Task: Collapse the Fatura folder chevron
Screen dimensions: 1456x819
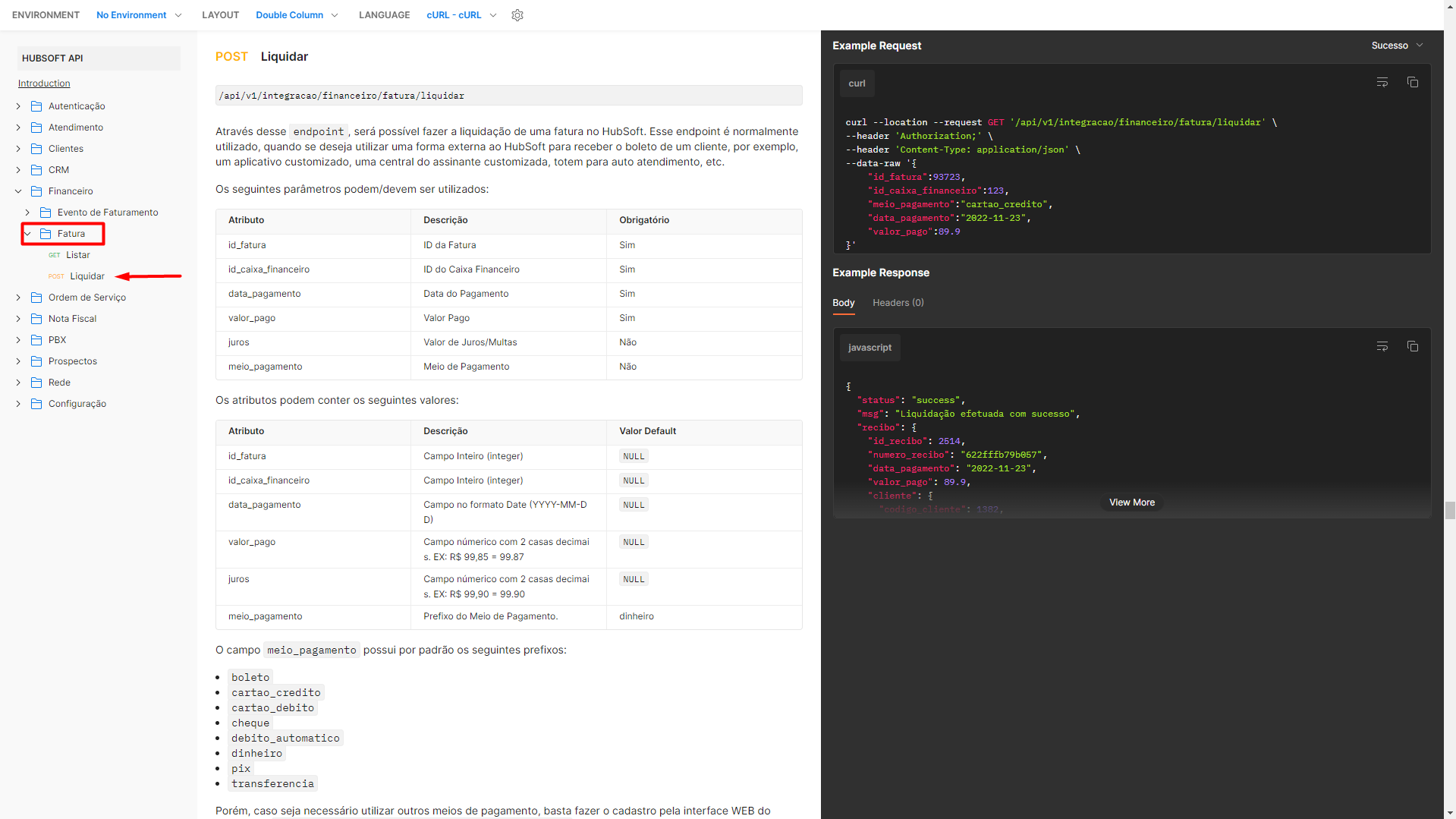Action: pos(27,234)
